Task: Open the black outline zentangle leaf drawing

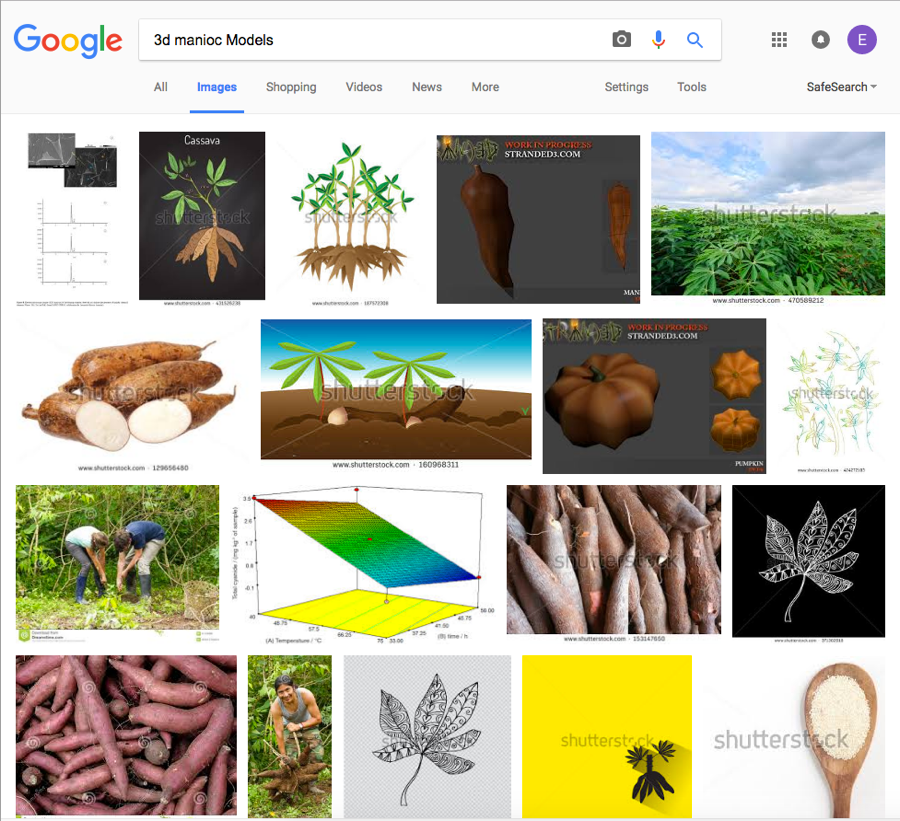Action: (x=427, y=737)
